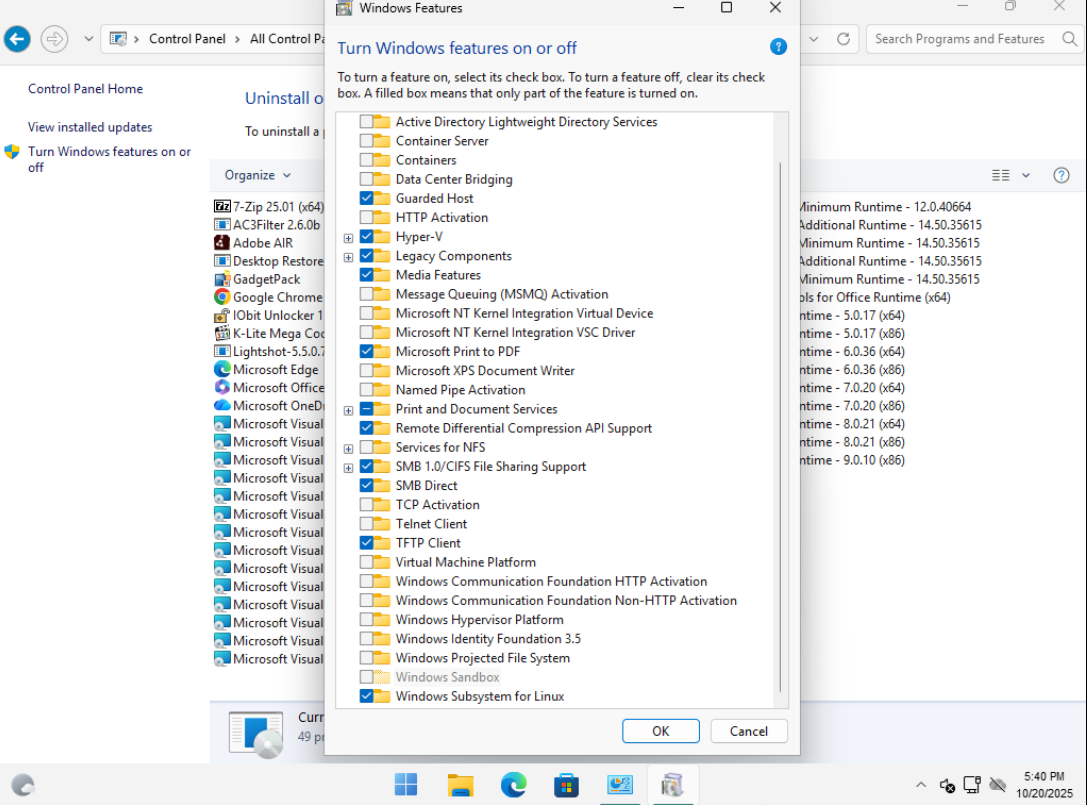Expand the Services for NFS node
Screen dimensions: 1087x805
349,449
